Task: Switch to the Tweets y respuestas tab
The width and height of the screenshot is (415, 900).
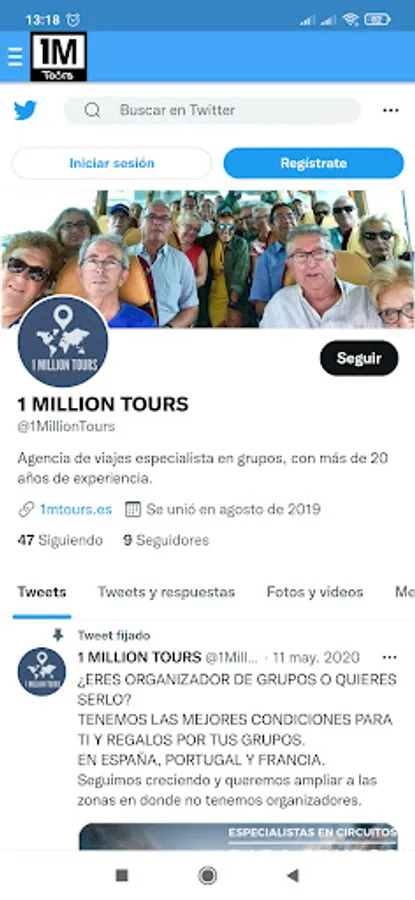Action: [166, 592]
